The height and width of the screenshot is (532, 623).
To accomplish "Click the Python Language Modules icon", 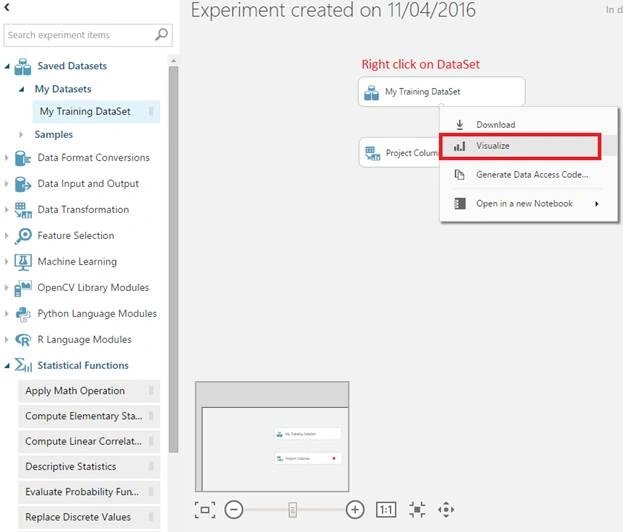I will pyautogui.click(x=23, y=314).
